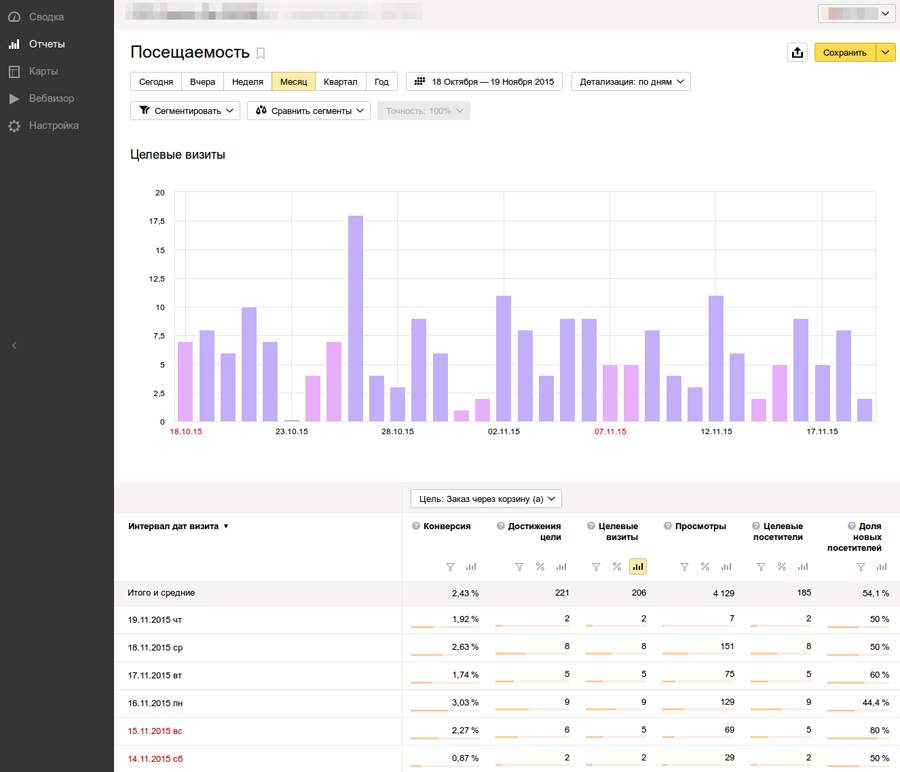Click the export/upload report icon

797,53
